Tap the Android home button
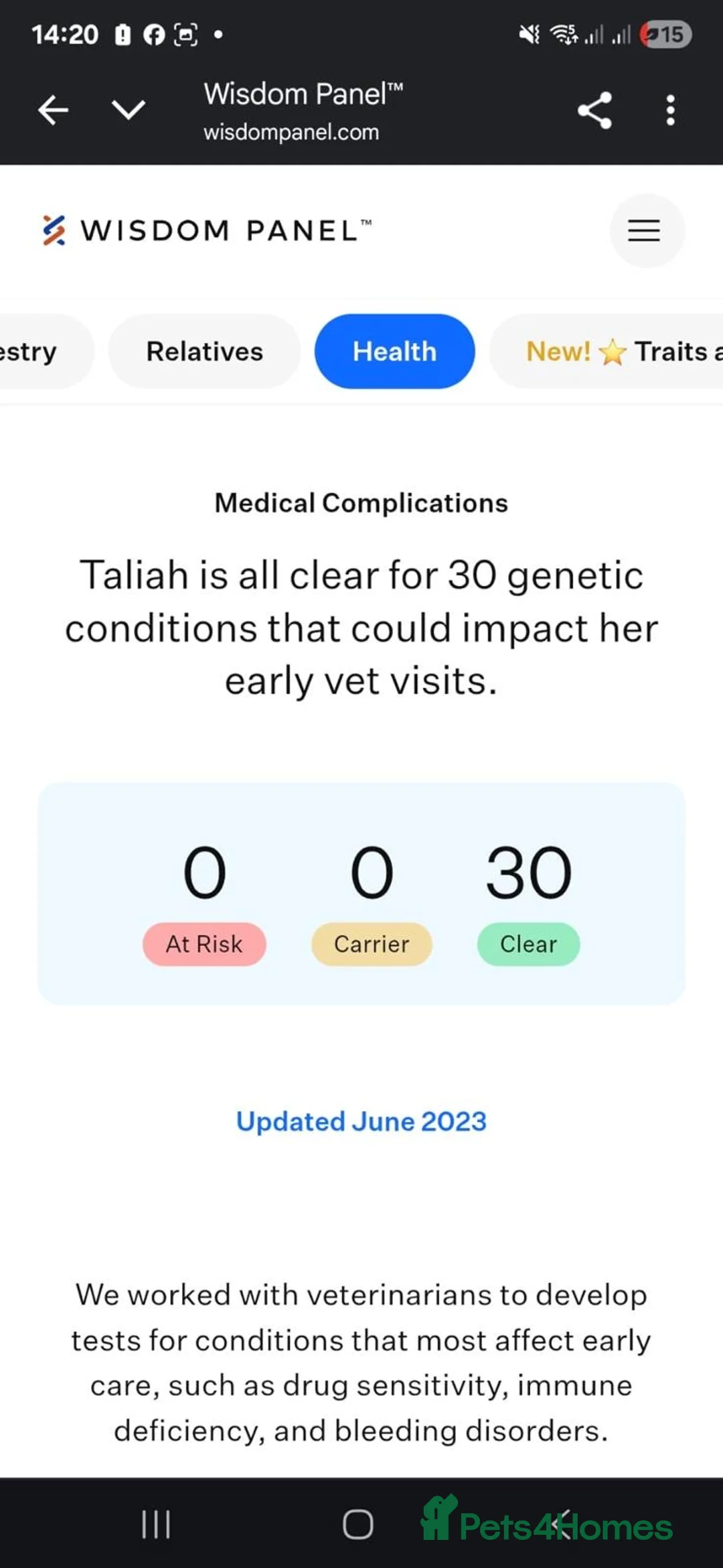723x1568 pixels. pyautogui.click(x=358, y=1525)
